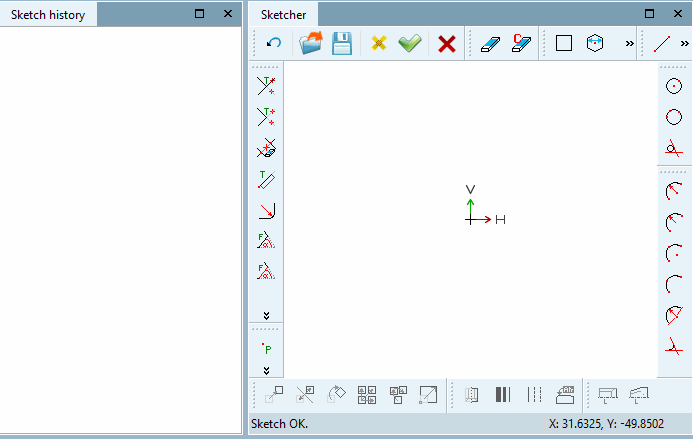Accept sketch with the green checkmark

[410, 43]
